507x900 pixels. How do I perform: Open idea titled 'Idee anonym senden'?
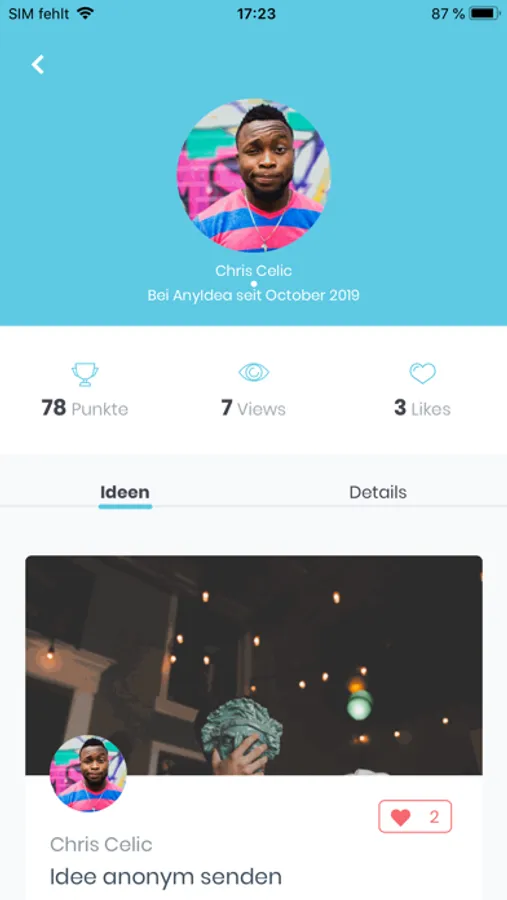coord(166,876)
